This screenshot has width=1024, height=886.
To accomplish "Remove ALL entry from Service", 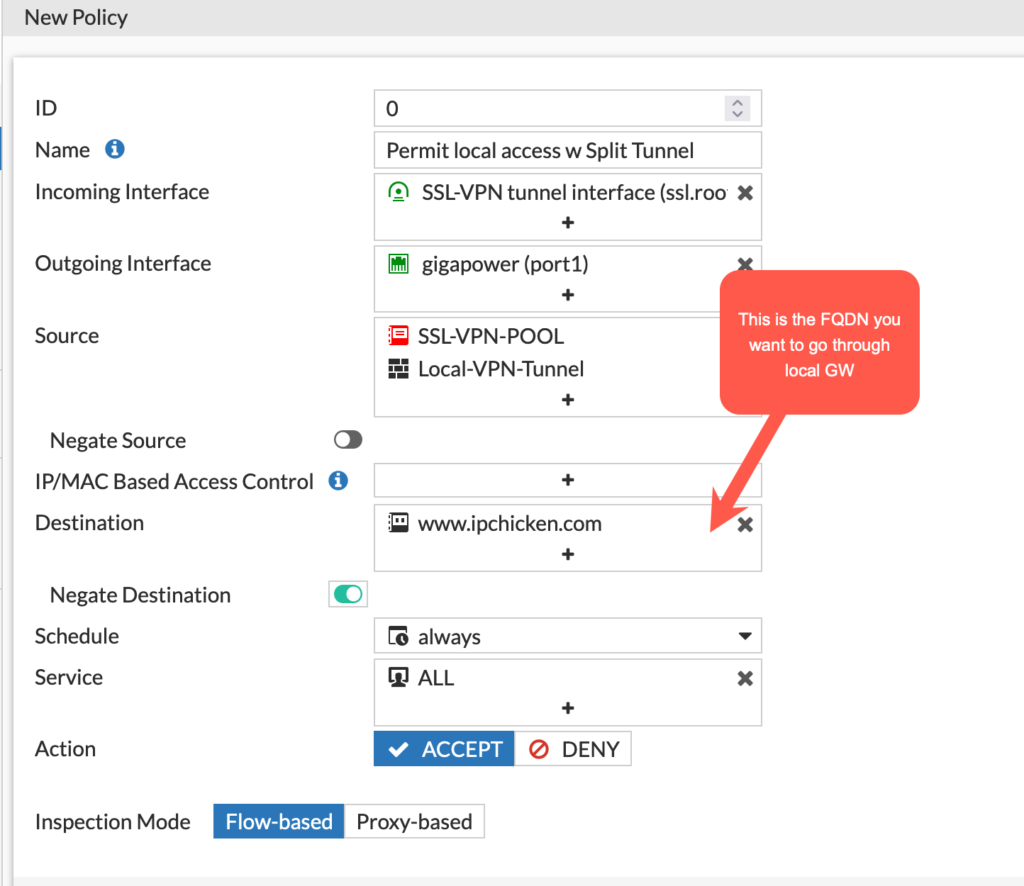I will pyautogui.click(x=745, y=678).
